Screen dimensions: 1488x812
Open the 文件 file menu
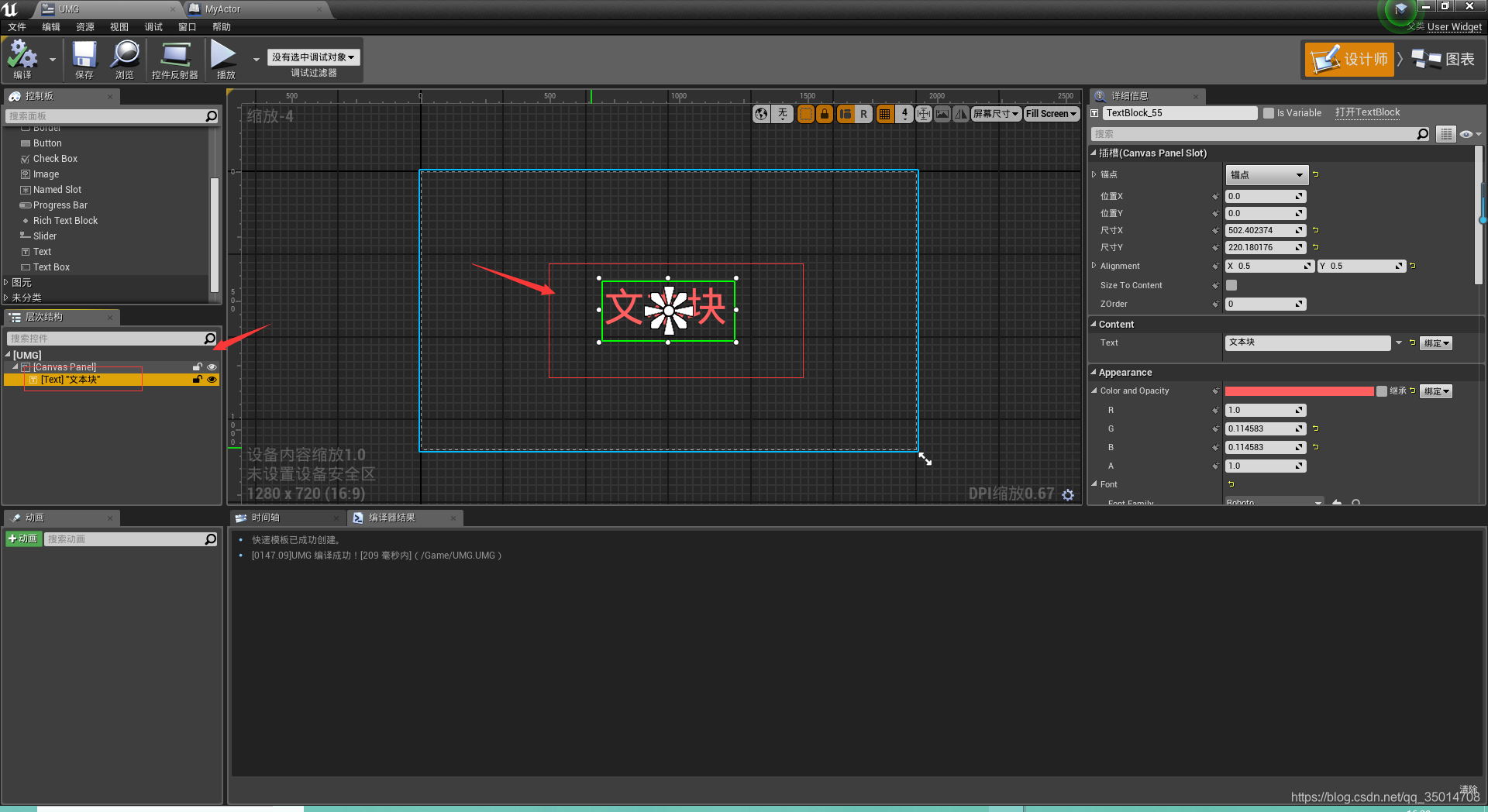pyautogui.click(x=17, y=27)
